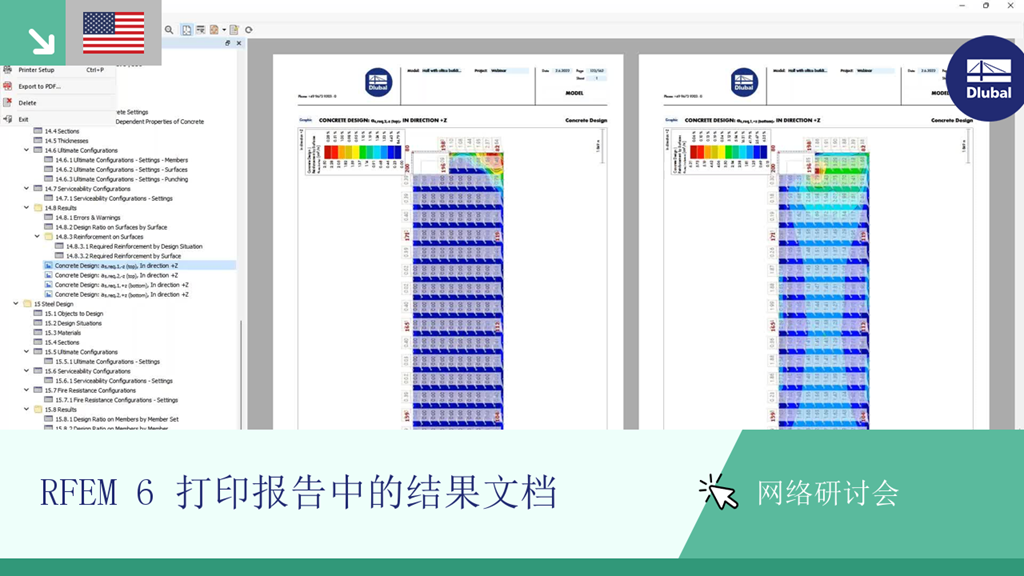Pin the navigator panel with the pin toggle
The height and width of the screenshot is (576, 1024).
(228, 43)
